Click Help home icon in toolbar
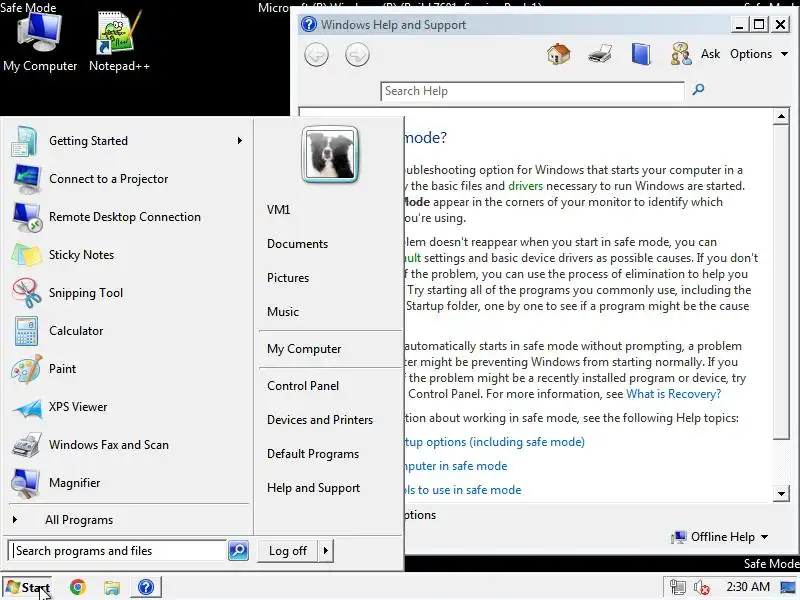This screenshot has width=800, height=600. pos(559,54)
